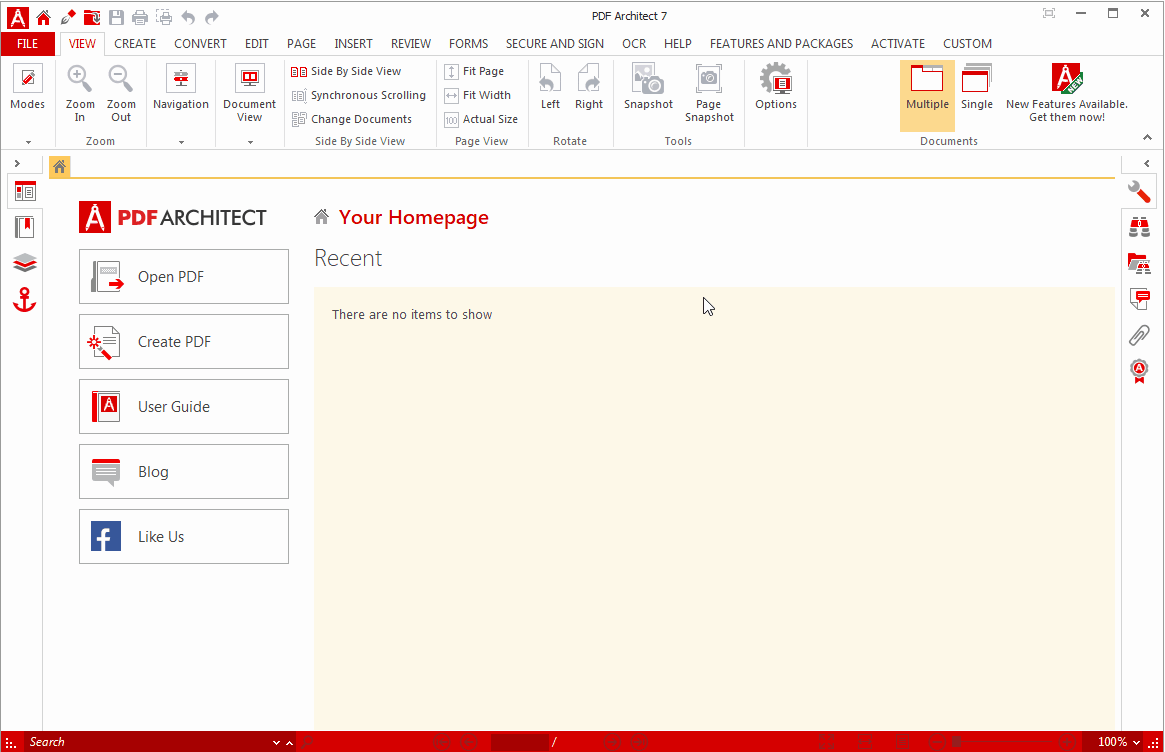Open the binoculars search panel on right

click(x=1139, y=227)
